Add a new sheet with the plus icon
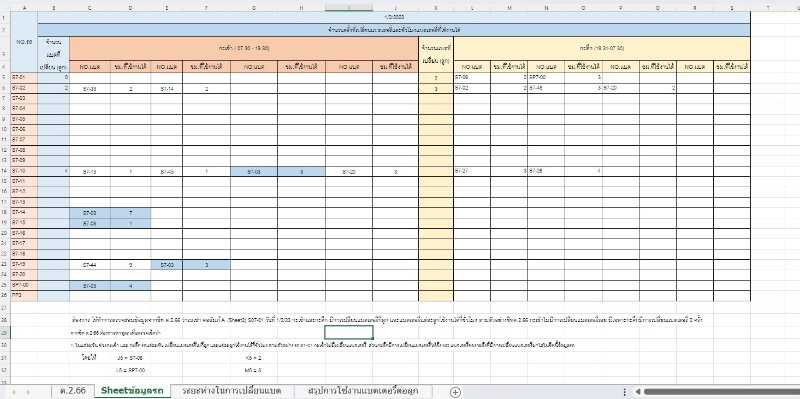The width and height of the screenshot is (800, 399). coord(456,391)
